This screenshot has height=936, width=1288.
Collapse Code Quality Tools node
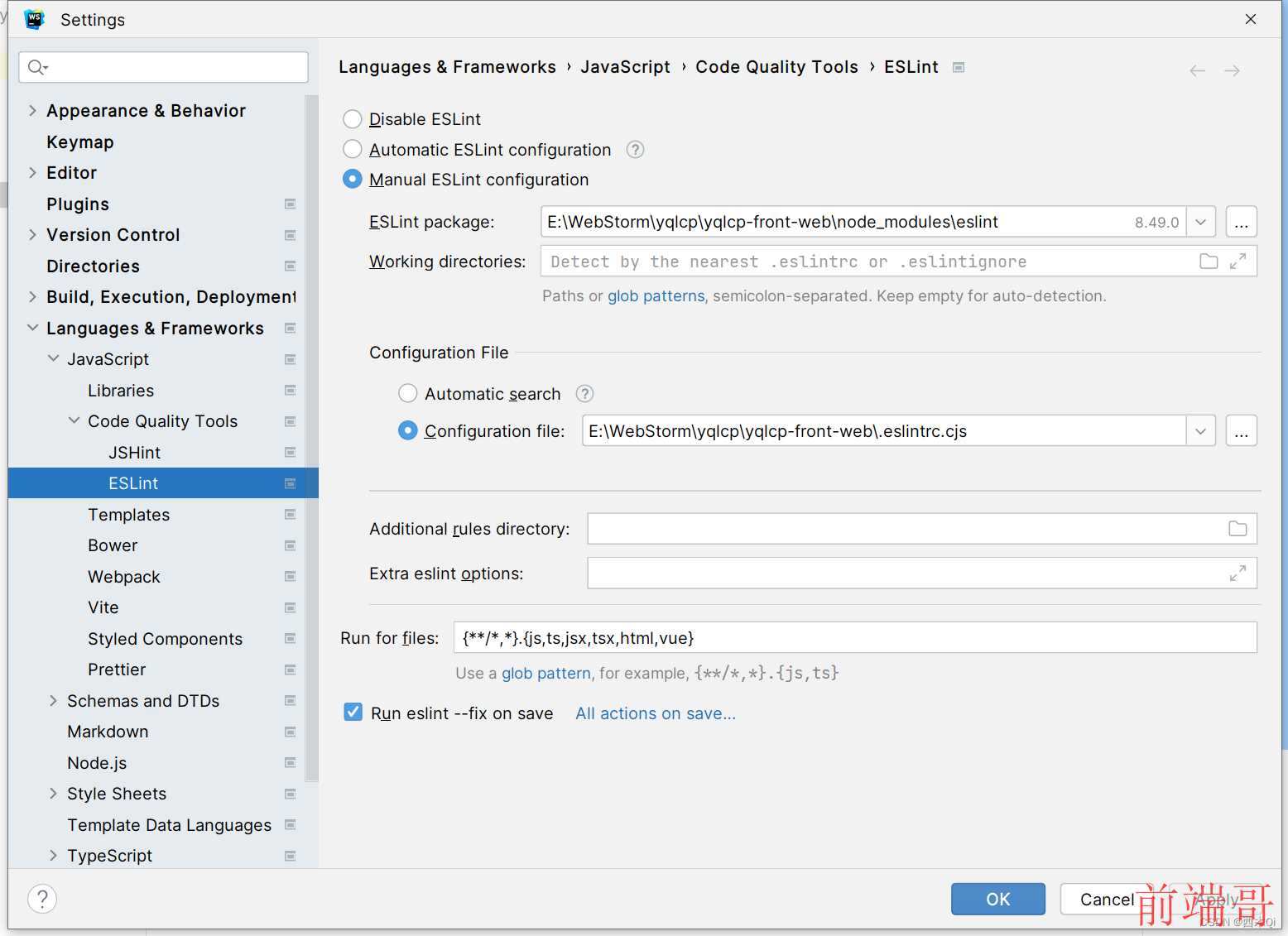pos(74,421)
